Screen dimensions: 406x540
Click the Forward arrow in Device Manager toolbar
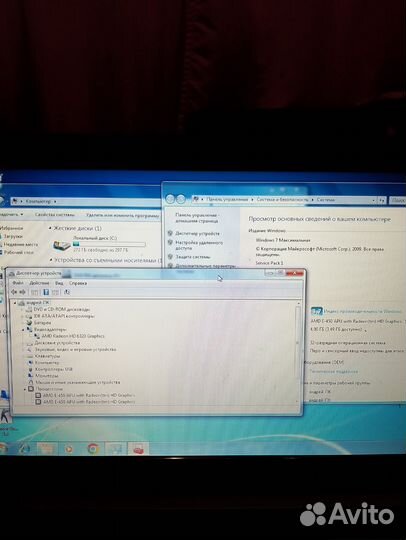(x=23, y=292)
